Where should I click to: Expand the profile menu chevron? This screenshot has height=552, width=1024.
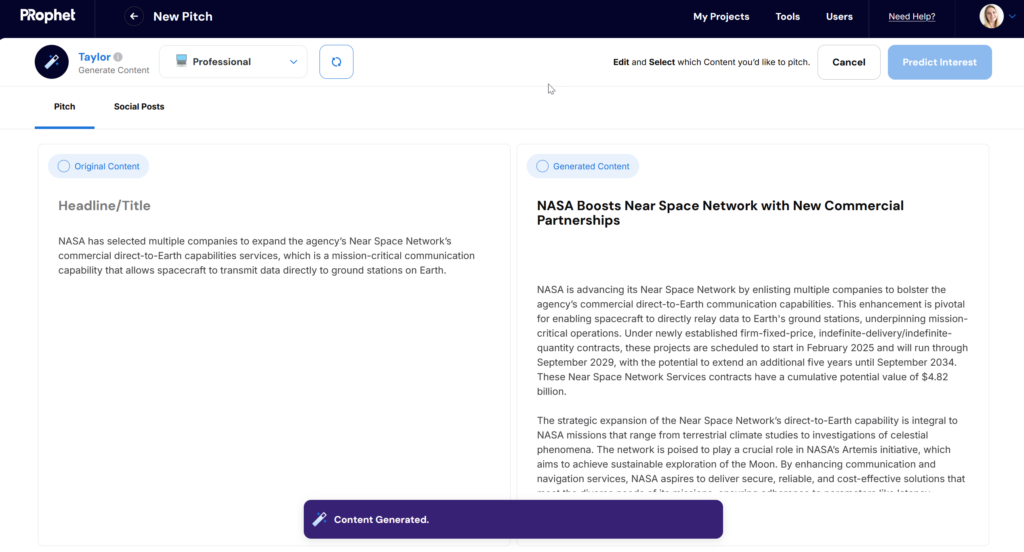tap(1012, 16)
